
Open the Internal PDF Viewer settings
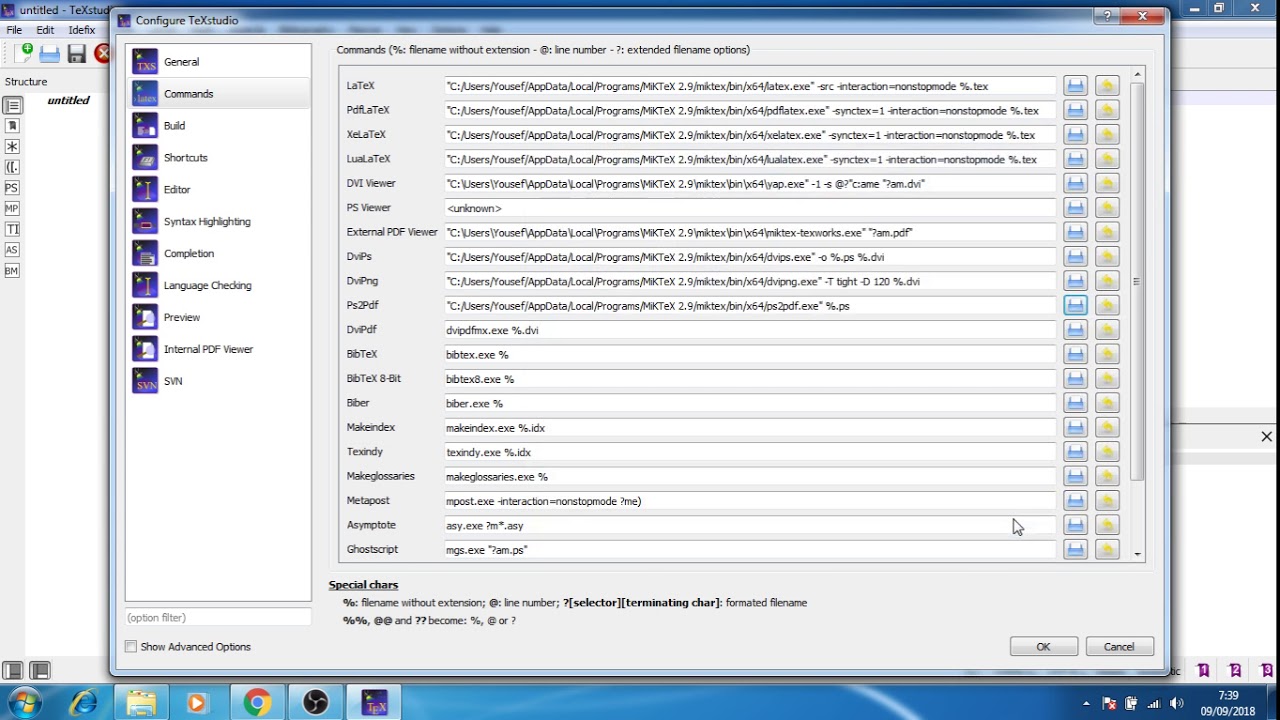coord(208,349)
